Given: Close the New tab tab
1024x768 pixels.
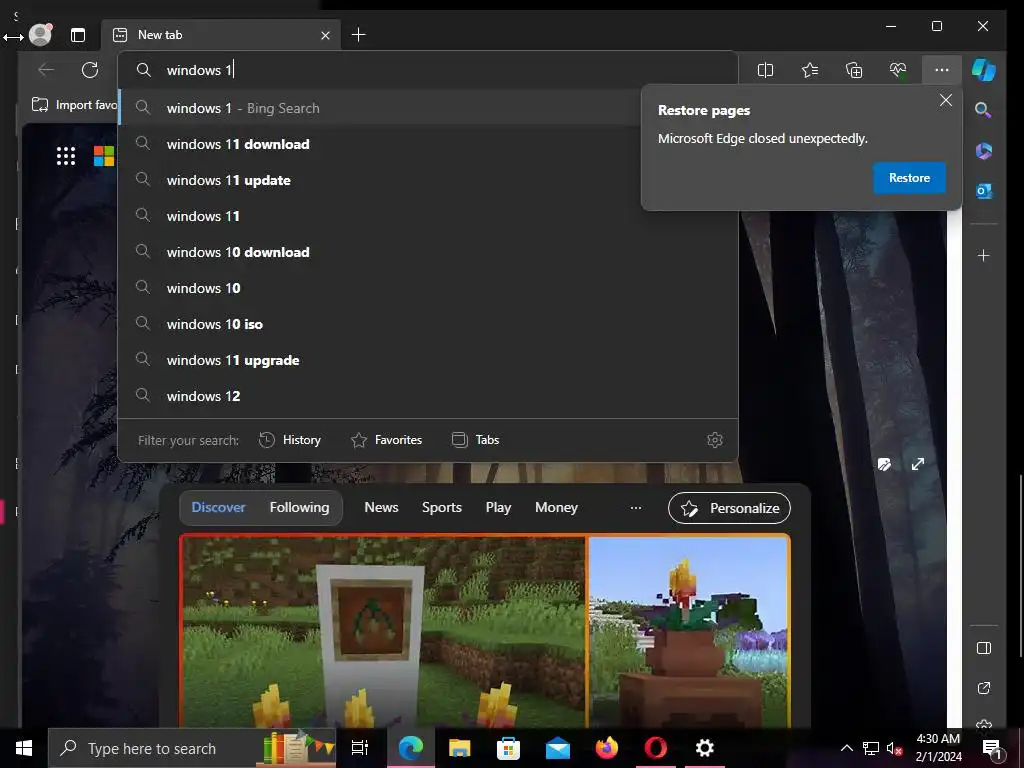Looking at the screenshot, I should coord(325,35).
